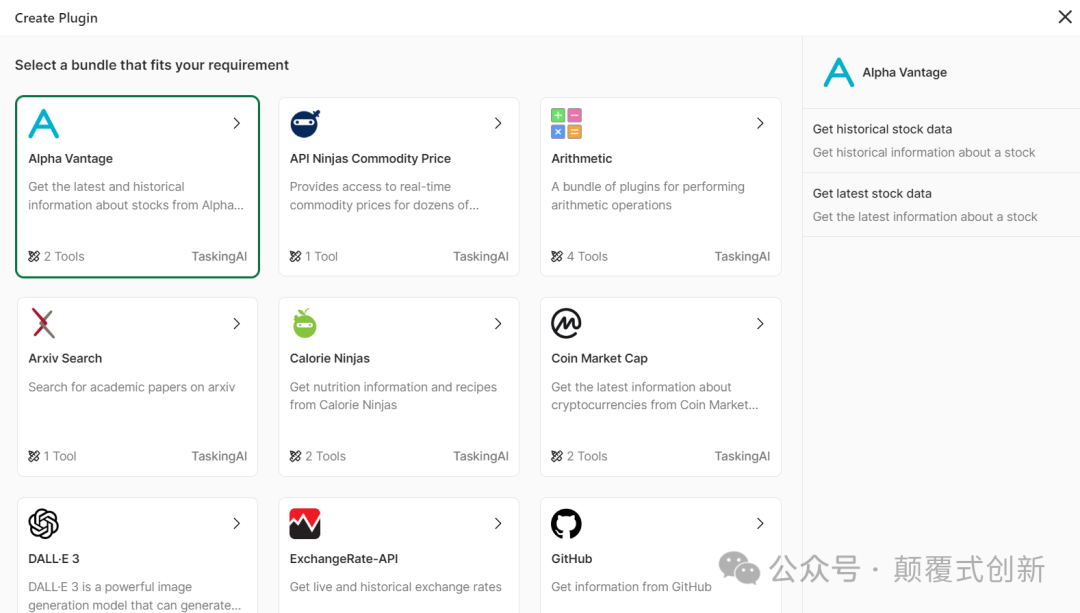The height and width of the screenshot is (613, 1080).
Task: Click the DALL·E 3 OpenAI logo icon
Action: click(x=43, y=523)
